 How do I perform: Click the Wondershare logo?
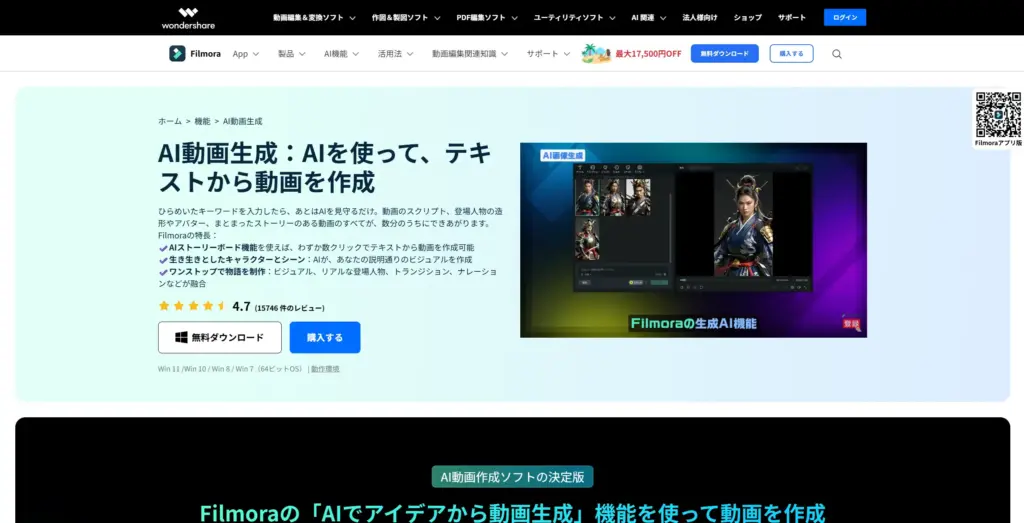pyautogui.click(x=188, y=18)
